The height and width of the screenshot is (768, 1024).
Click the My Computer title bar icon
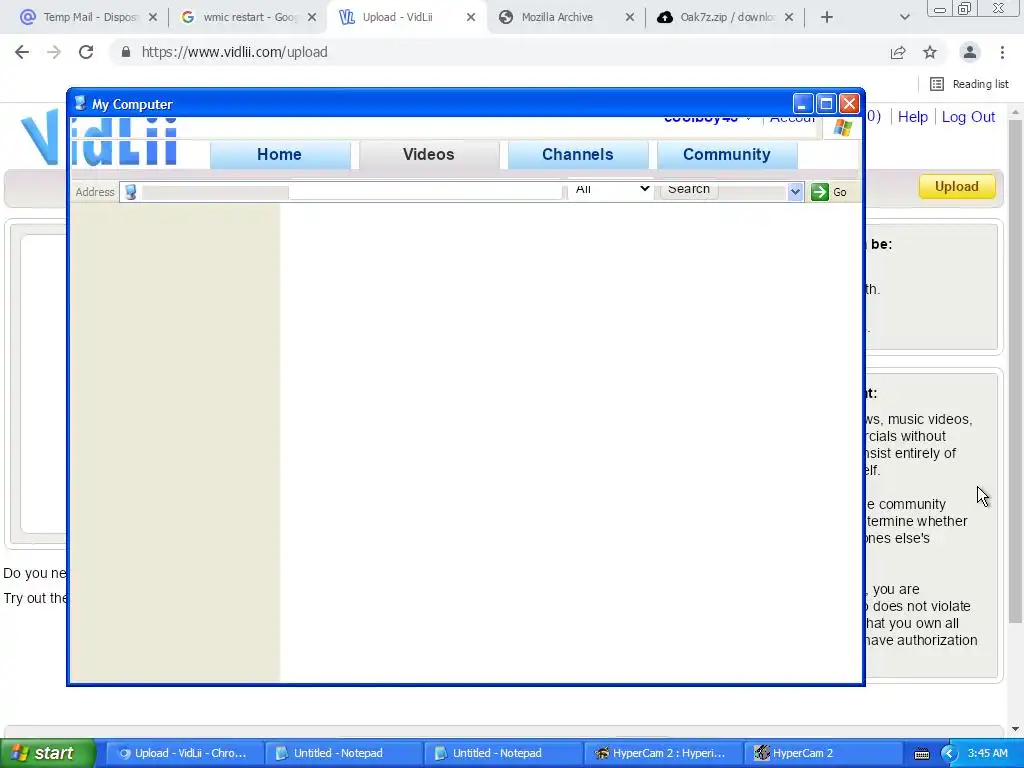(80, 103)
